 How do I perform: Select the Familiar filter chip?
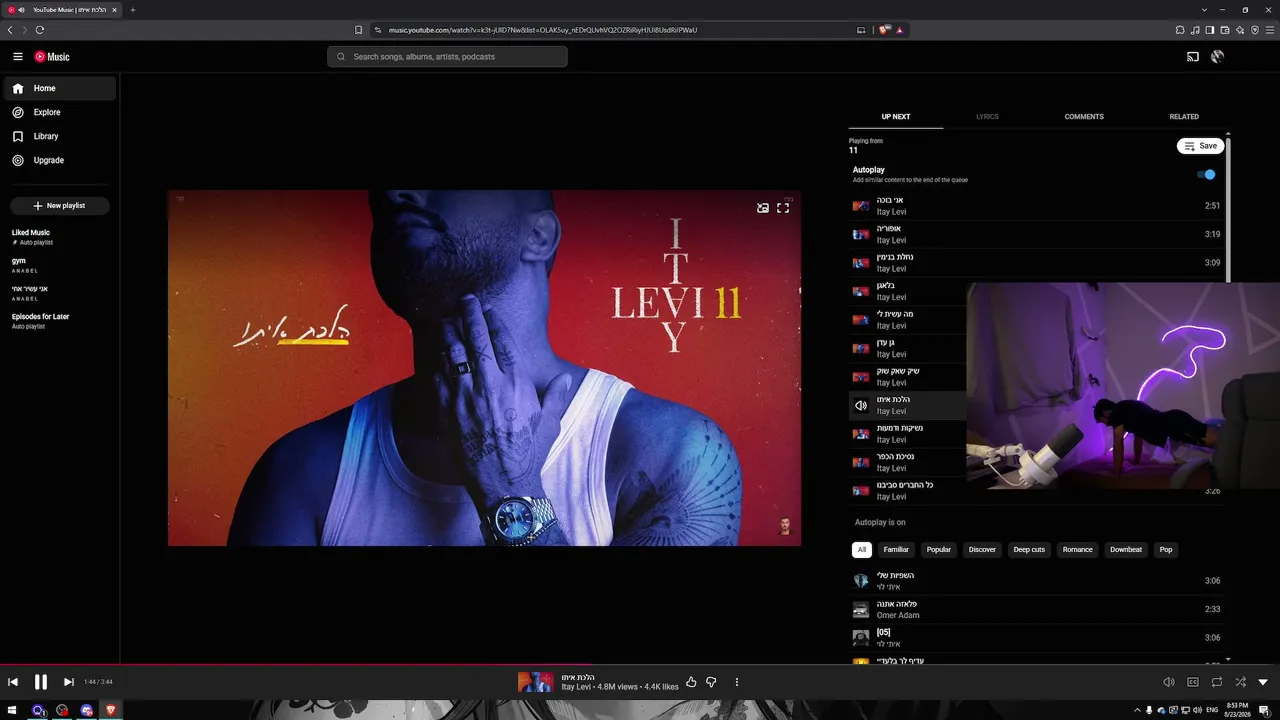[x=896, y=550]
